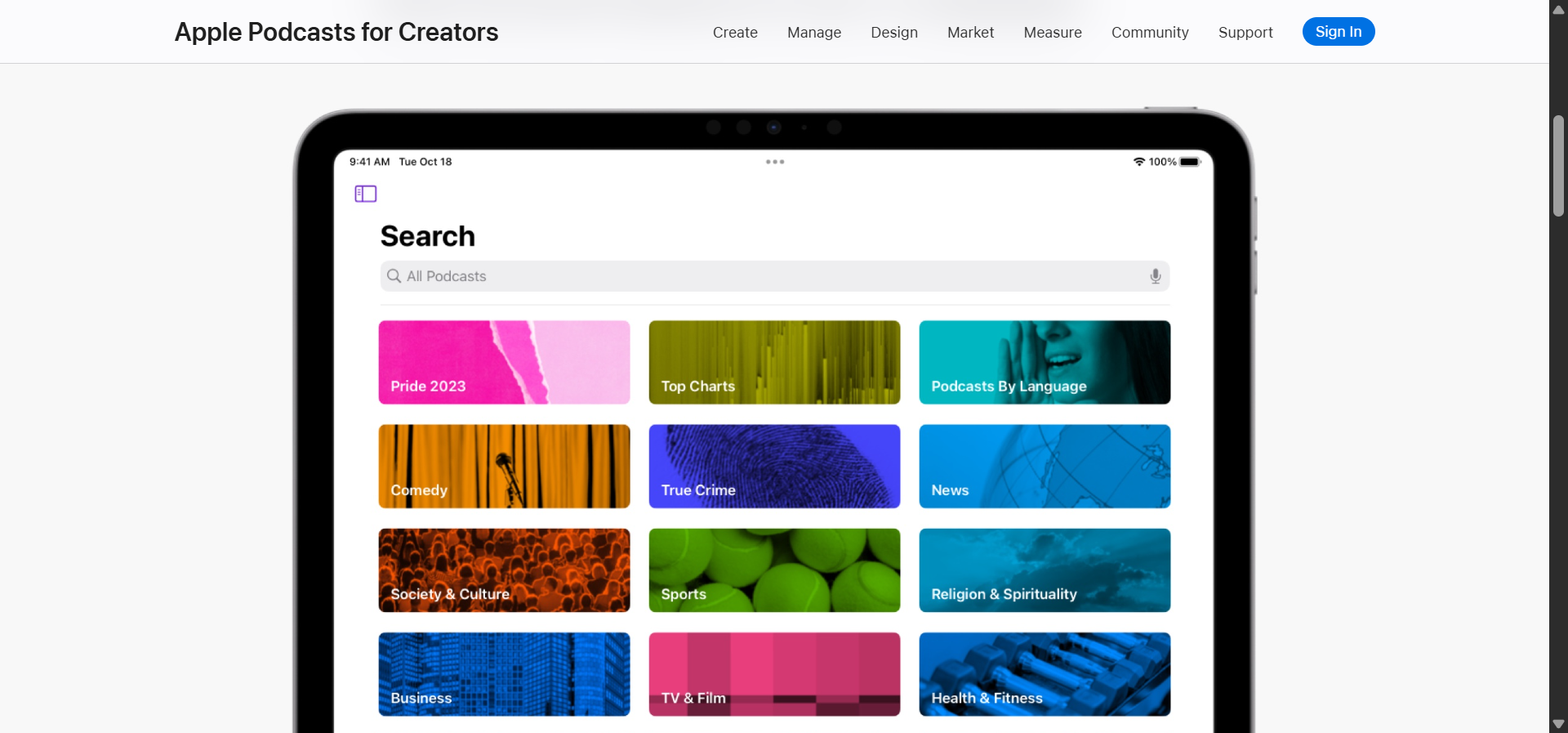
Task: Click the Apple Podcasts for Creators title
Action: point(336,32)
